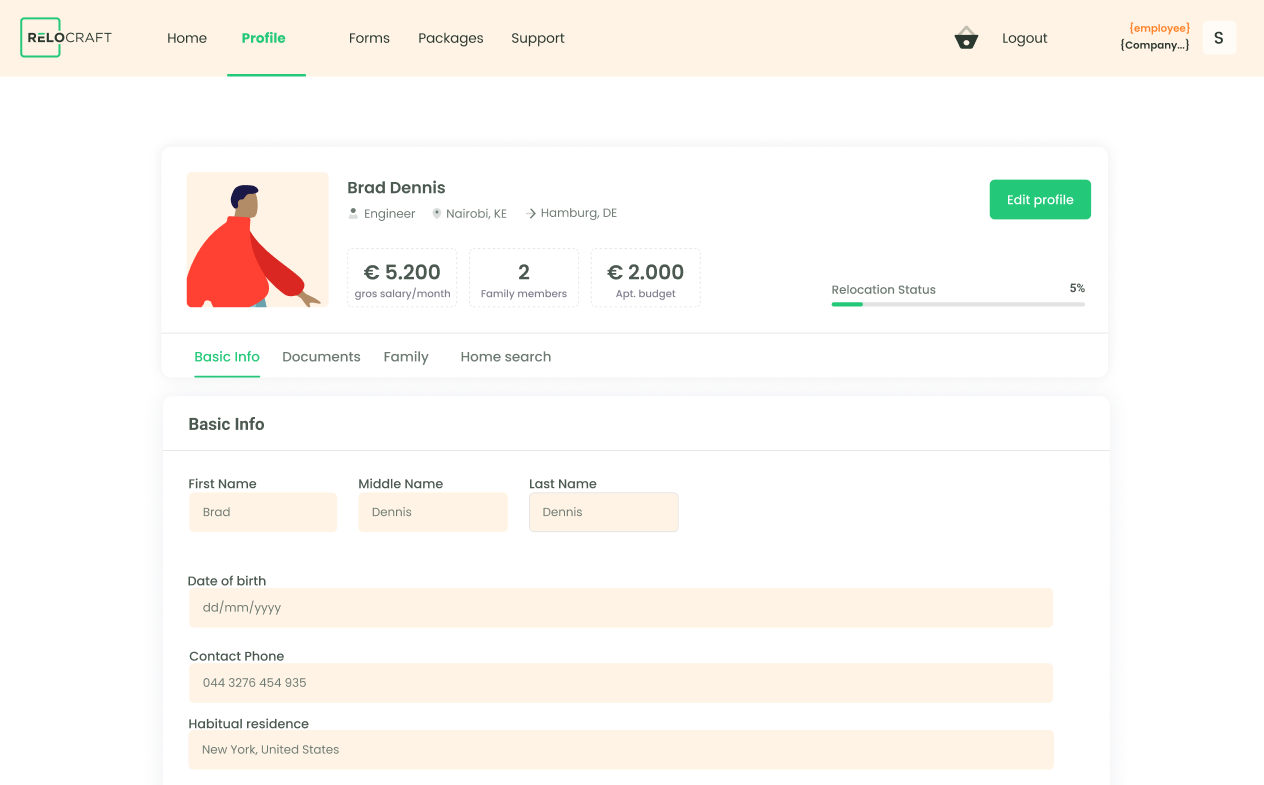Click the location pin icon beside Nairobi
The width and height of the screenshot is (1264, 785).
(437, 213)
